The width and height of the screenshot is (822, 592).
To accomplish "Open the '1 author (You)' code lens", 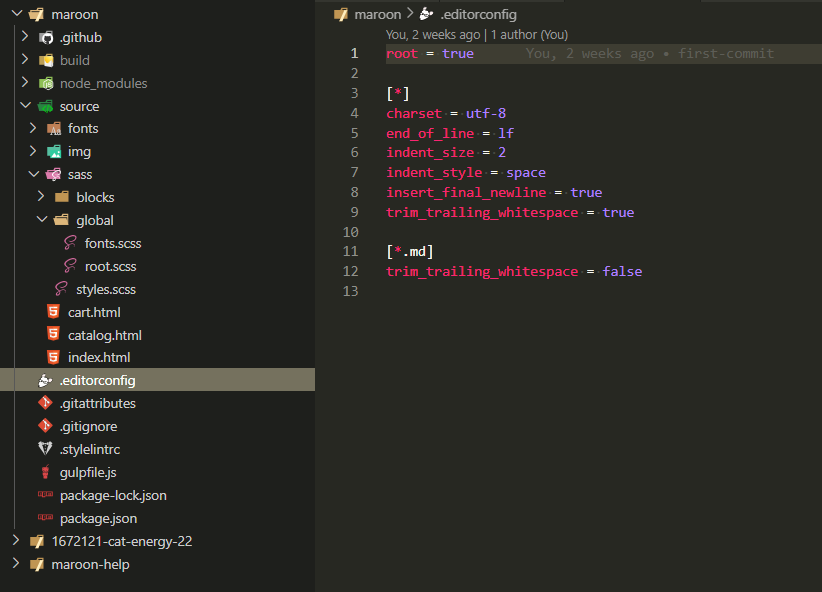I will pos(529,35).
